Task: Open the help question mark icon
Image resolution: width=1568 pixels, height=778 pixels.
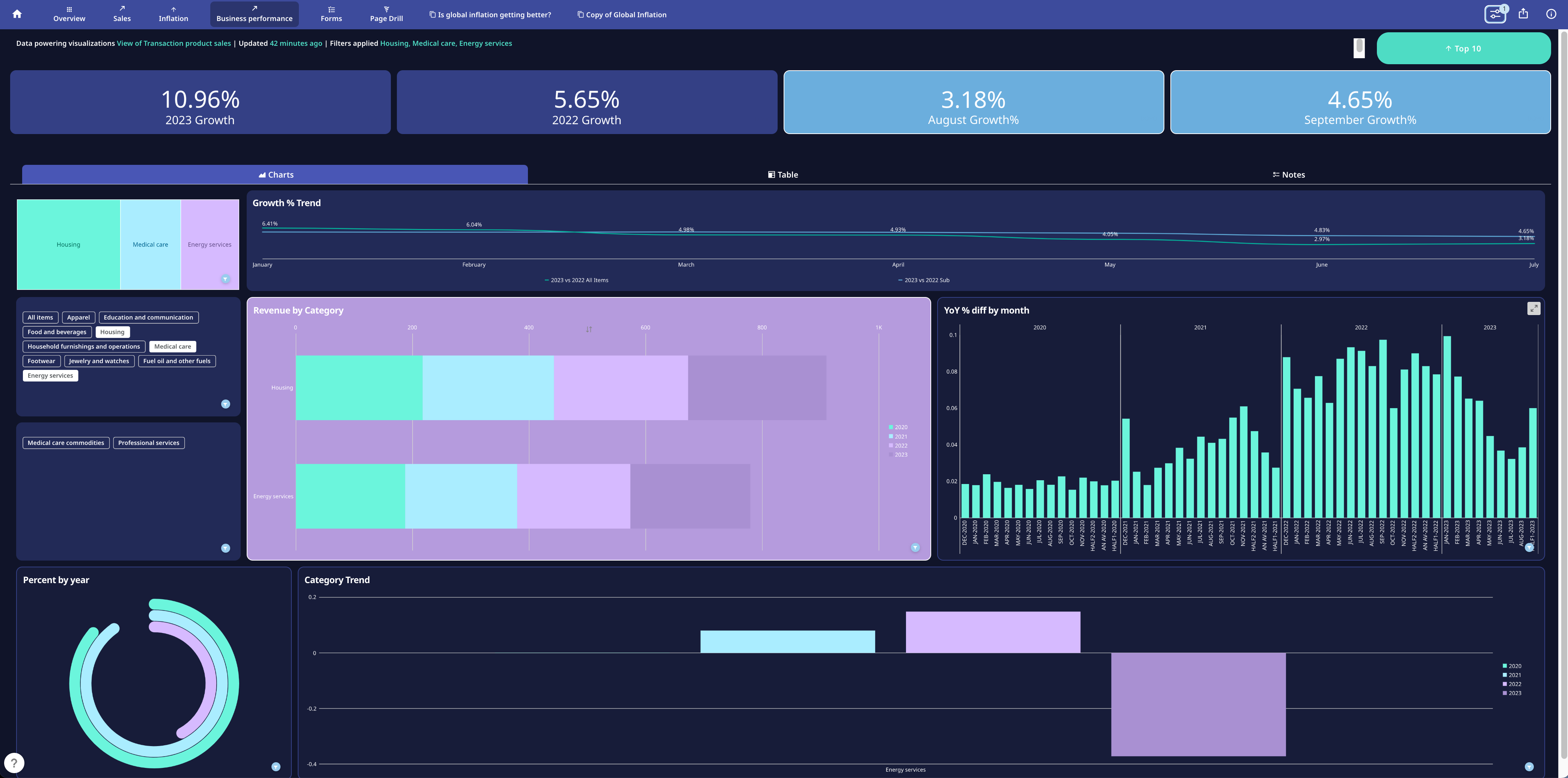Action: (x=14, y=763)
